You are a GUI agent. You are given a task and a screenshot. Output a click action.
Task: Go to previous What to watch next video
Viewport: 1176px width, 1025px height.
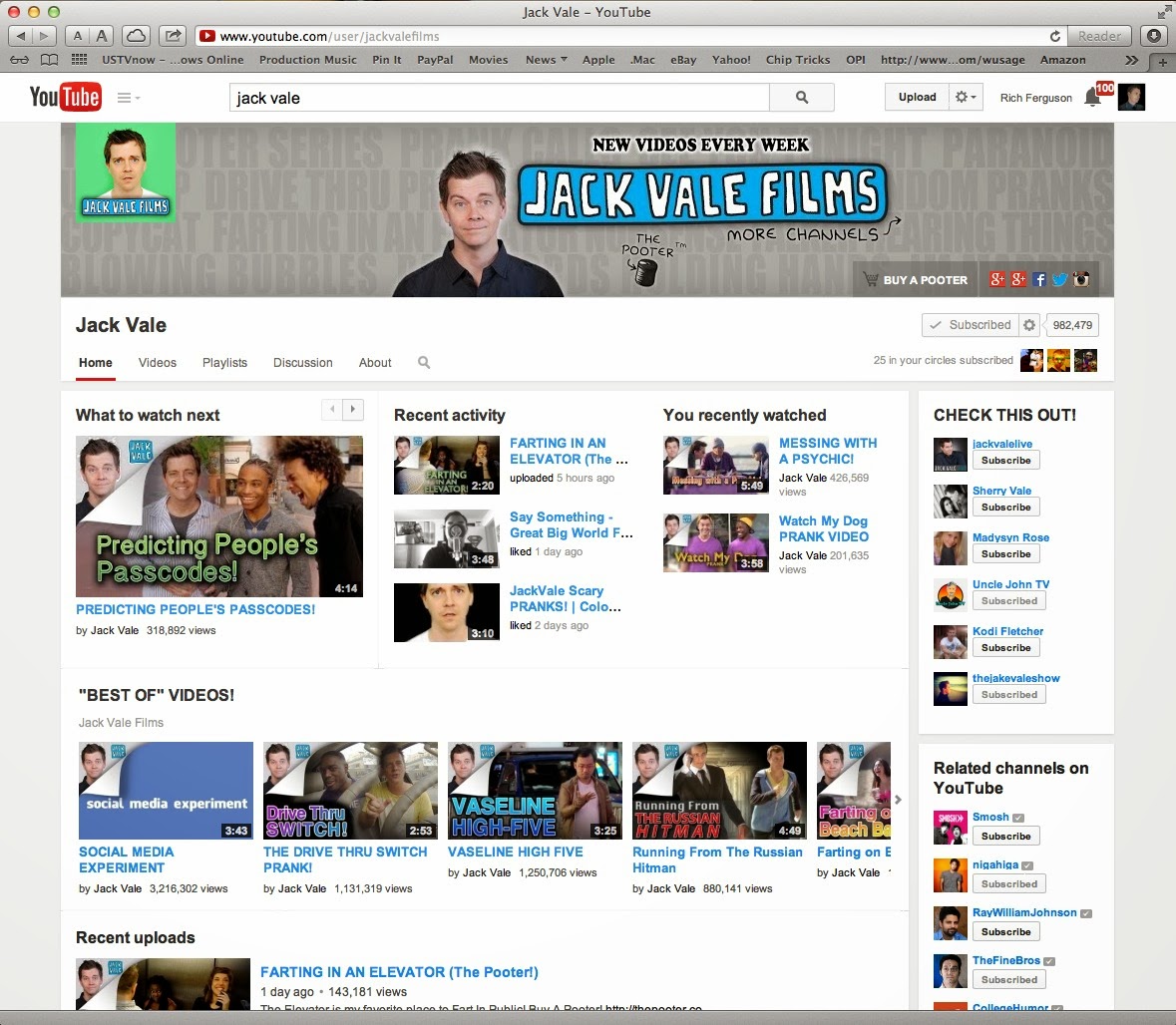(332, 410)
